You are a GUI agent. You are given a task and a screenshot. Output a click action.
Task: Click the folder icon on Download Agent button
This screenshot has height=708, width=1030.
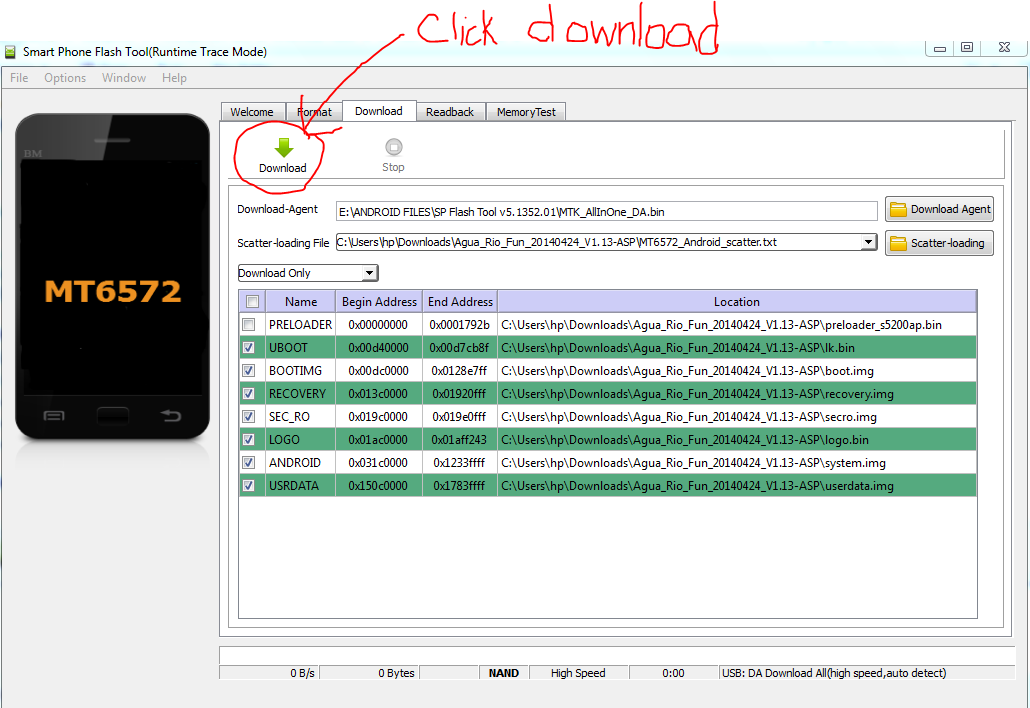point(898,210)
